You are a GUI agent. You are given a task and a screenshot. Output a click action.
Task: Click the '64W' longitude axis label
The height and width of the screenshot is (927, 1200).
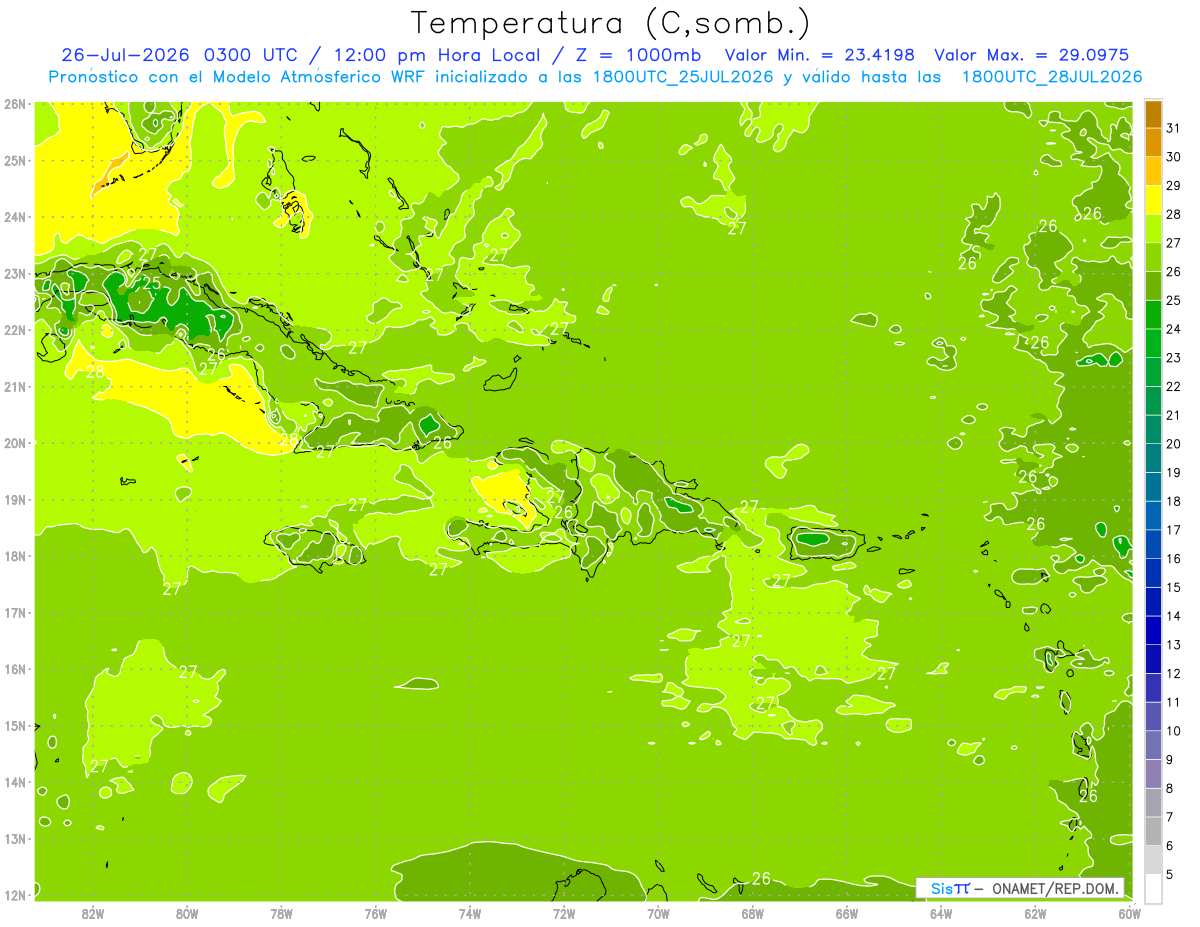click(x=941, y=913)
